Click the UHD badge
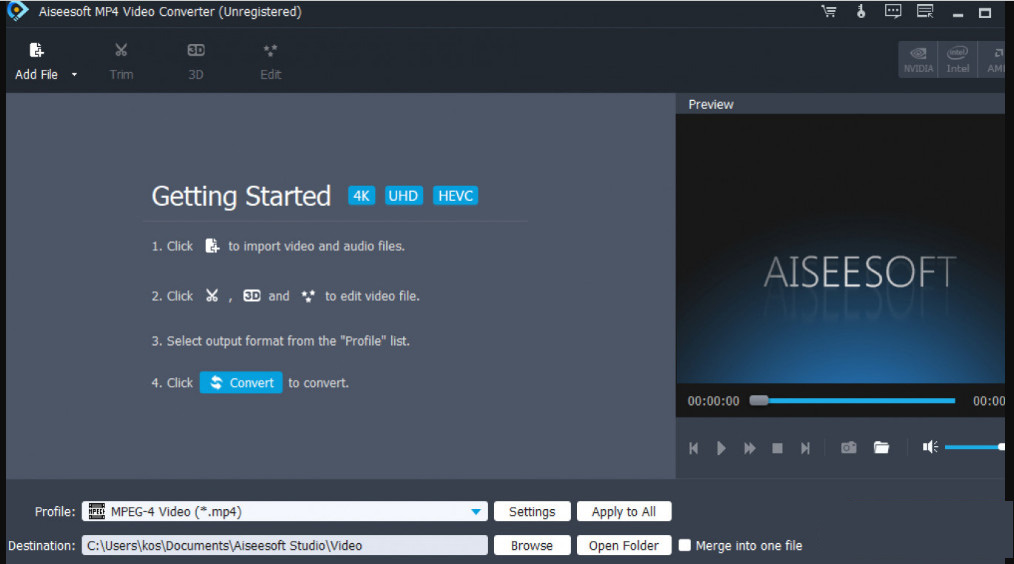1014x564 pixels. pos(404,195)
